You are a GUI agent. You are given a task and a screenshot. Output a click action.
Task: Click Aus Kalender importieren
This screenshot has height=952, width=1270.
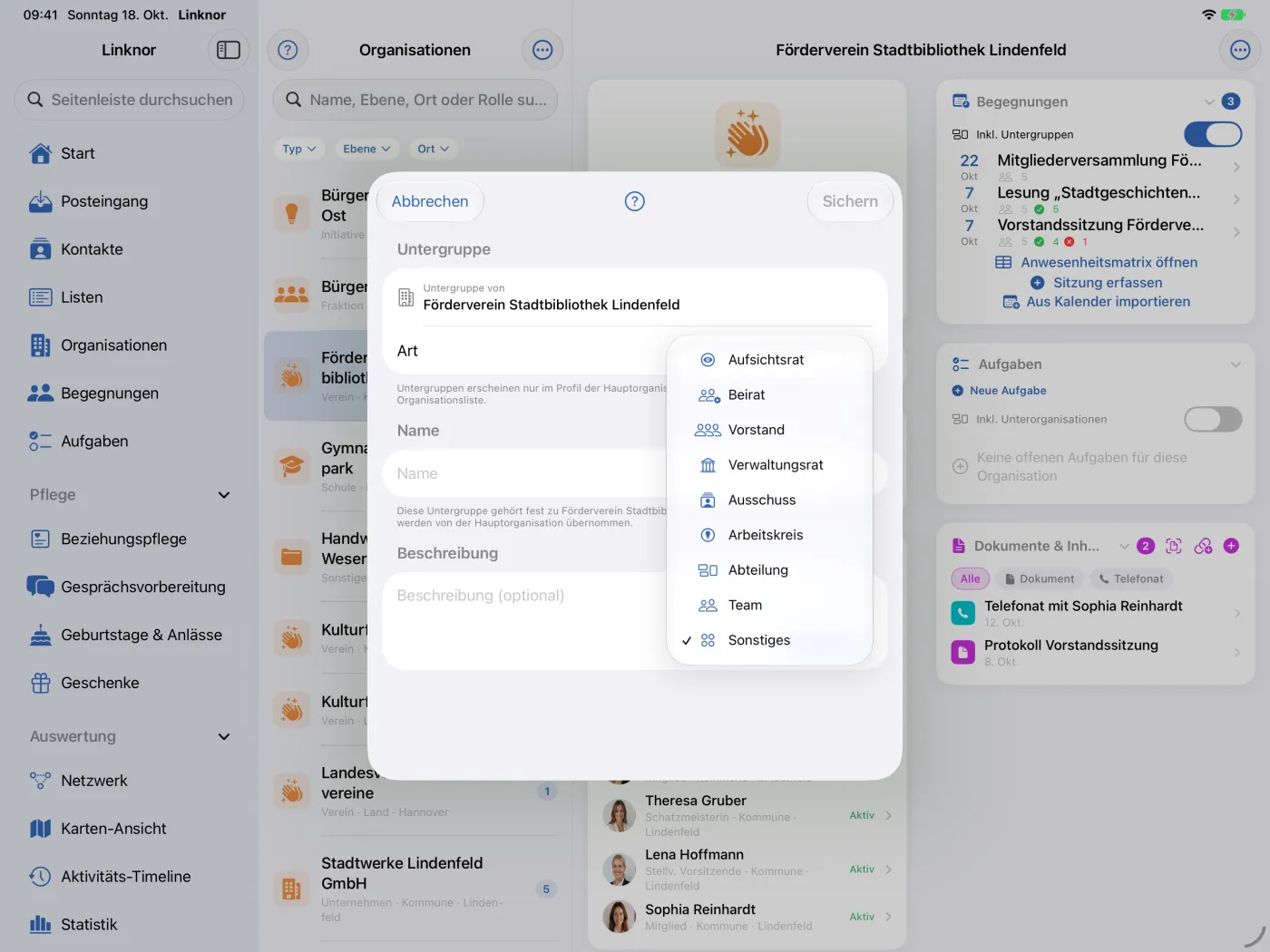click(x=1097, y=302)
